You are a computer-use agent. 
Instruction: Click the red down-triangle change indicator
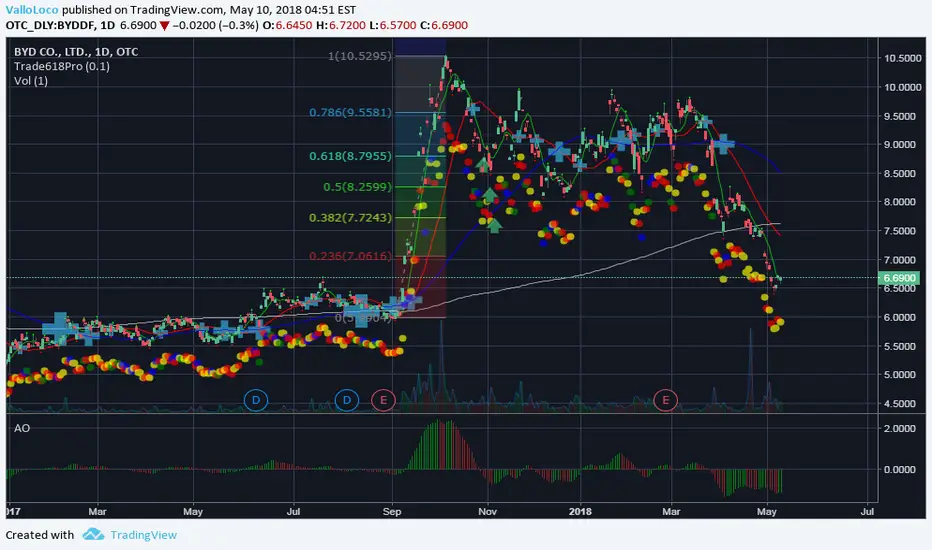coord(164,26)
